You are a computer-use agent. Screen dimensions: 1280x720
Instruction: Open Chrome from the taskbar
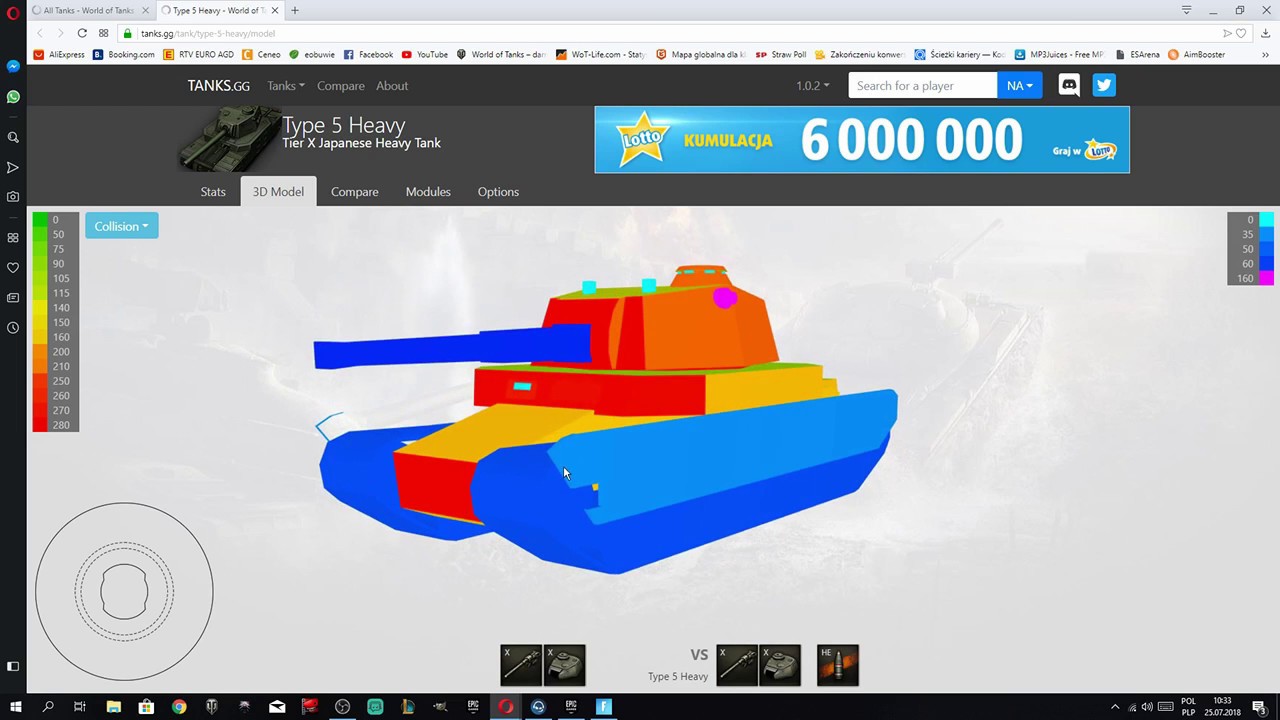tap(179, 707)
